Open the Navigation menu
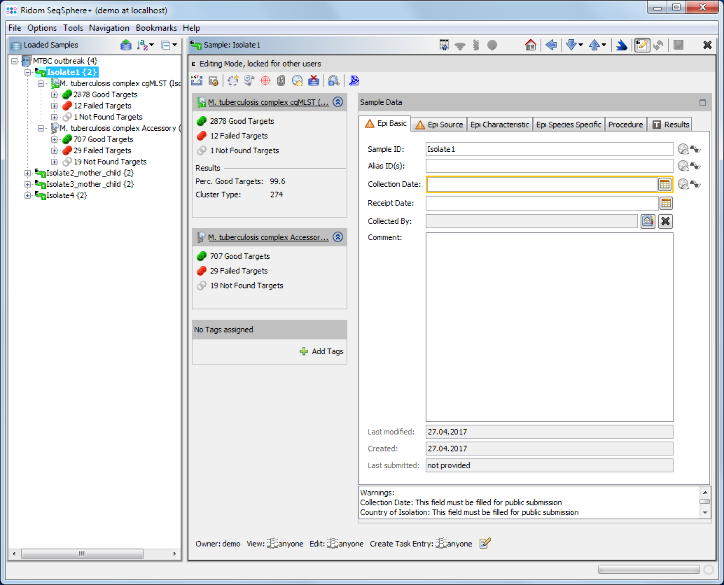Viewport: 724px width, 585px height. click(x=109, y=28)
